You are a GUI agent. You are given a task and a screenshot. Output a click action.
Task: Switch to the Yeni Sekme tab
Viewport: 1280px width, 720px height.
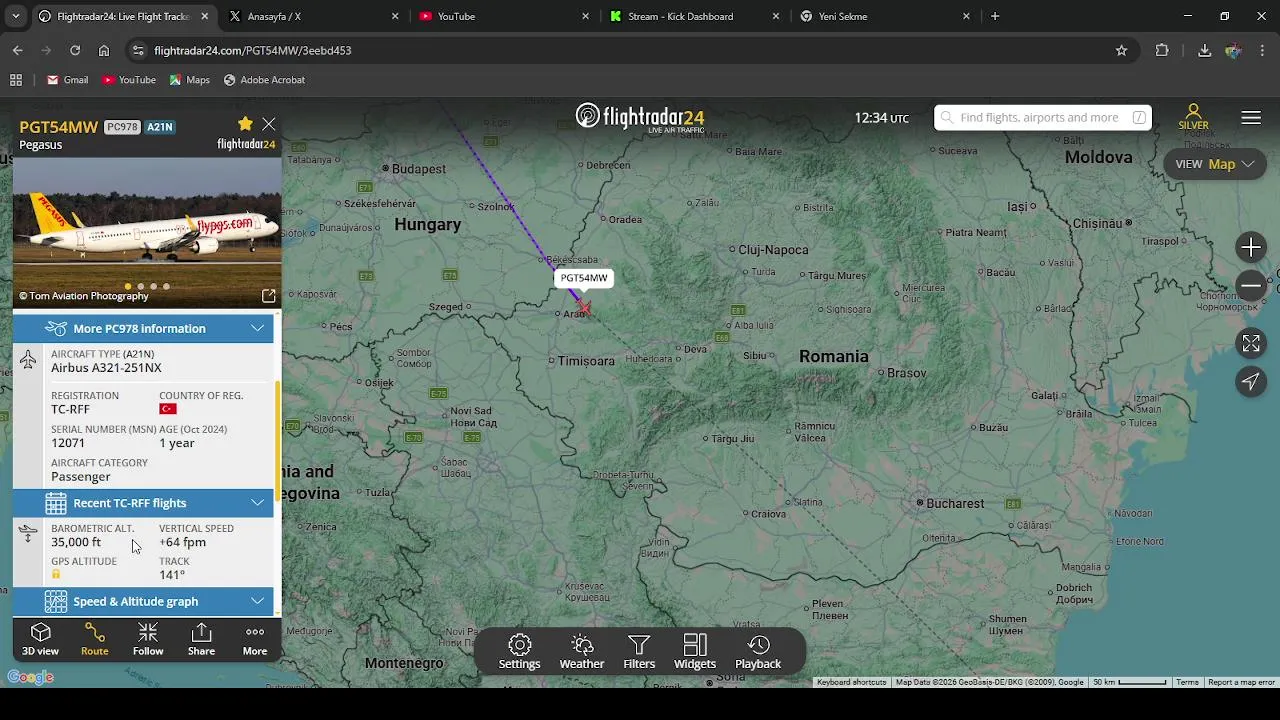(x=885, y=16)
